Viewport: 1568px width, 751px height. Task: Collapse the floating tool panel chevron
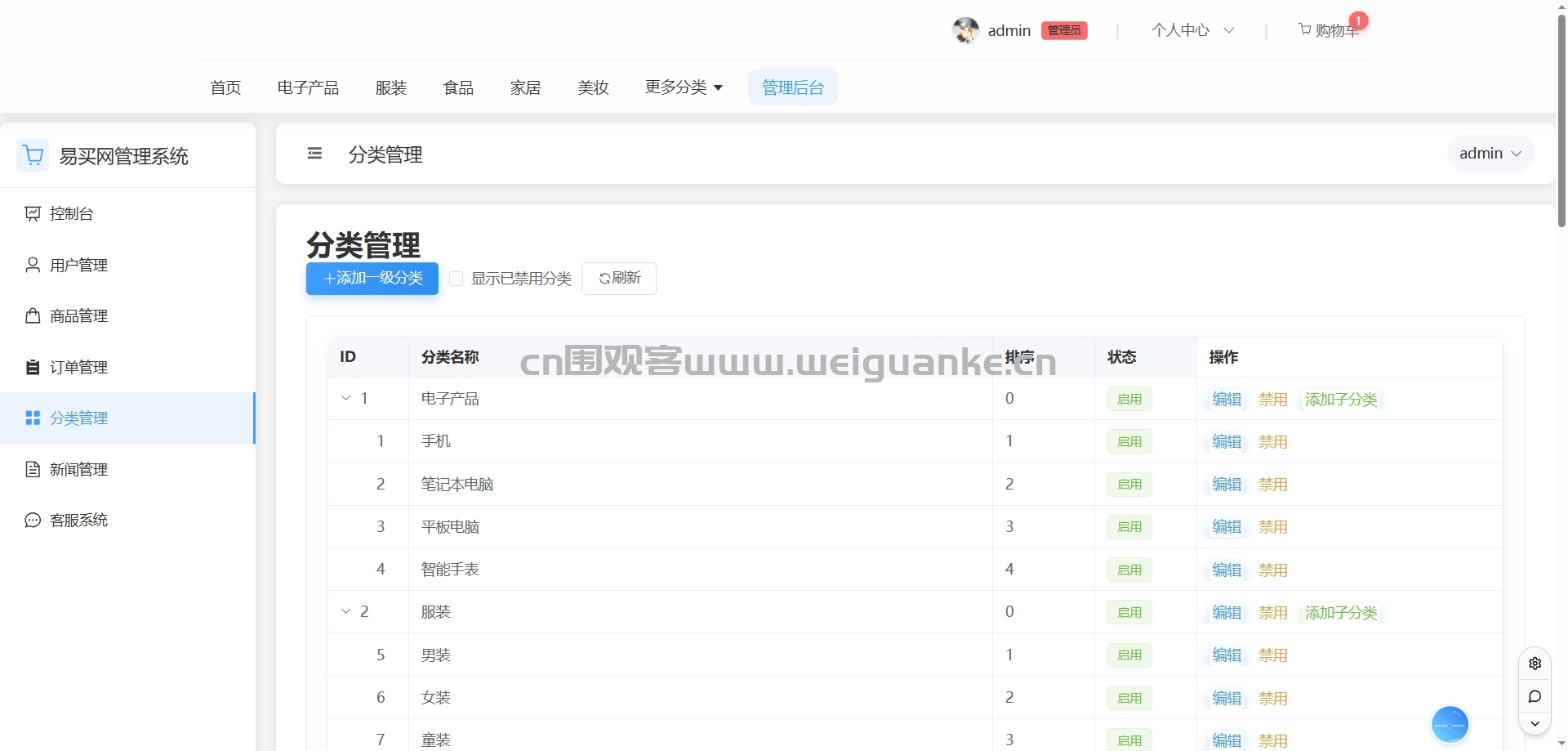1535,724
